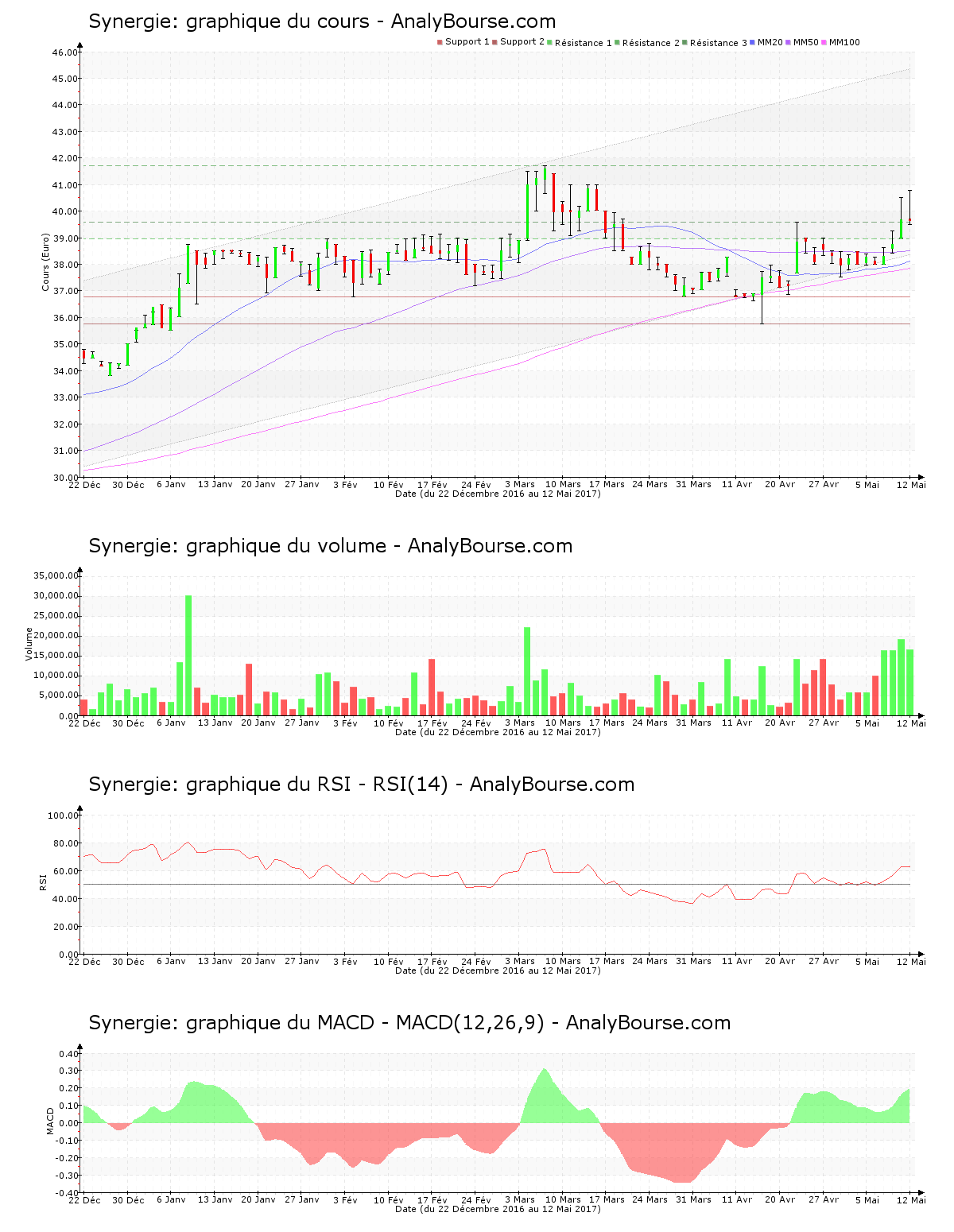Click the date range caption below MACD chart
The height and width of the screenshot is (1232, 954).
click(498, 1209)
